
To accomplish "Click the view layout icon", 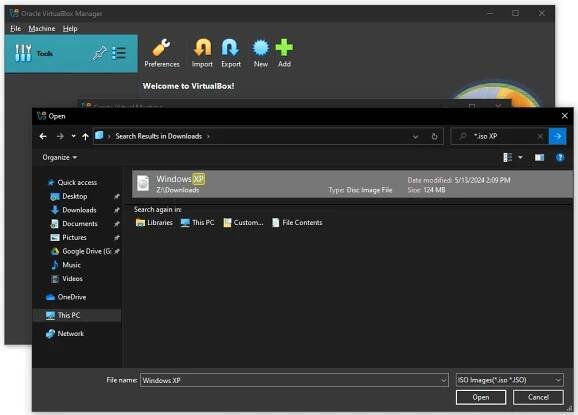I will pyautogui.click(x=508, y=158).
